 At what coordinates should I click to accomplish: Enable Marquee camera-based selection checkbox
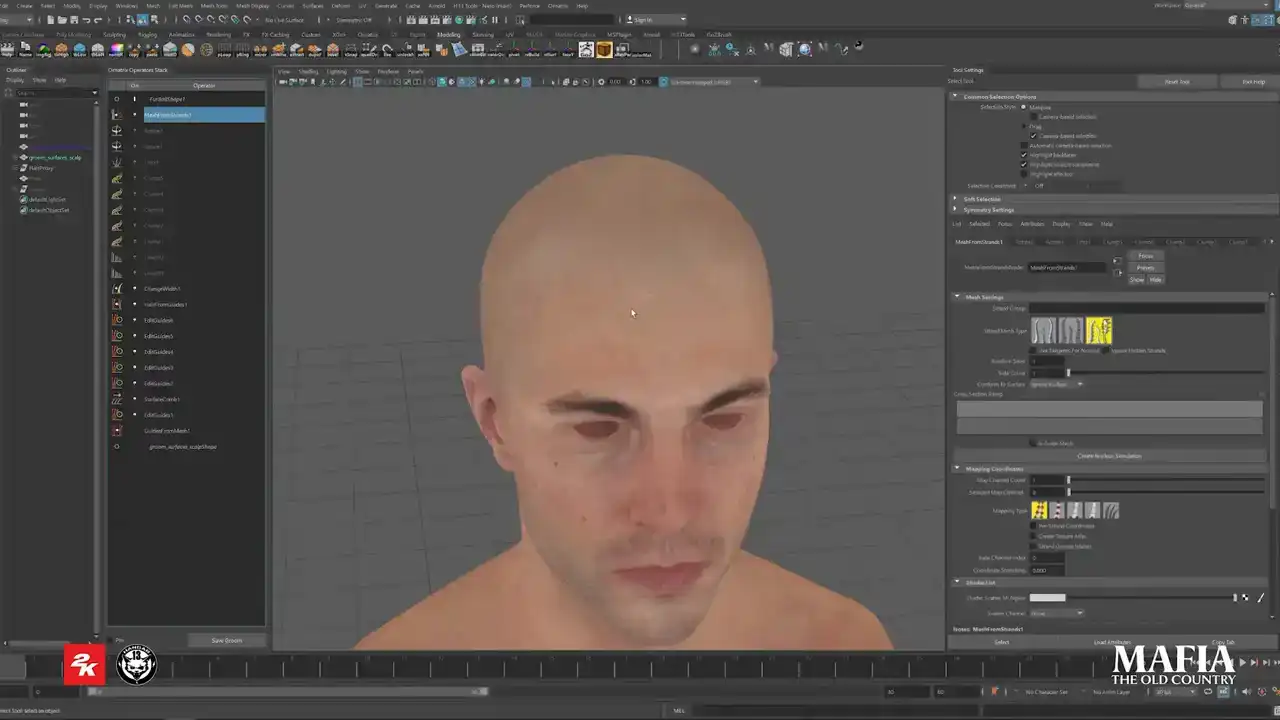point(1033,117)
